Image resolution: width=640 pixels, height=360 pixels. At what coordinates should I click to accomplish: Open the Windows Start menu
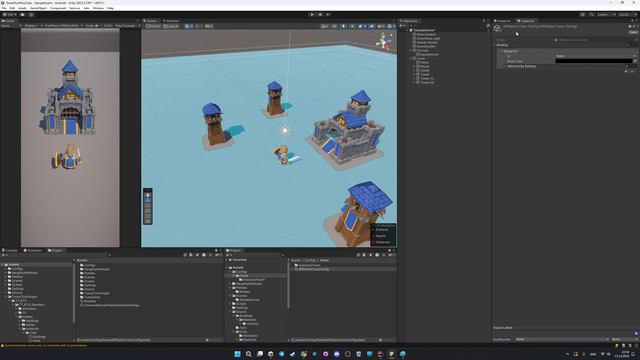tap(238, 354)
